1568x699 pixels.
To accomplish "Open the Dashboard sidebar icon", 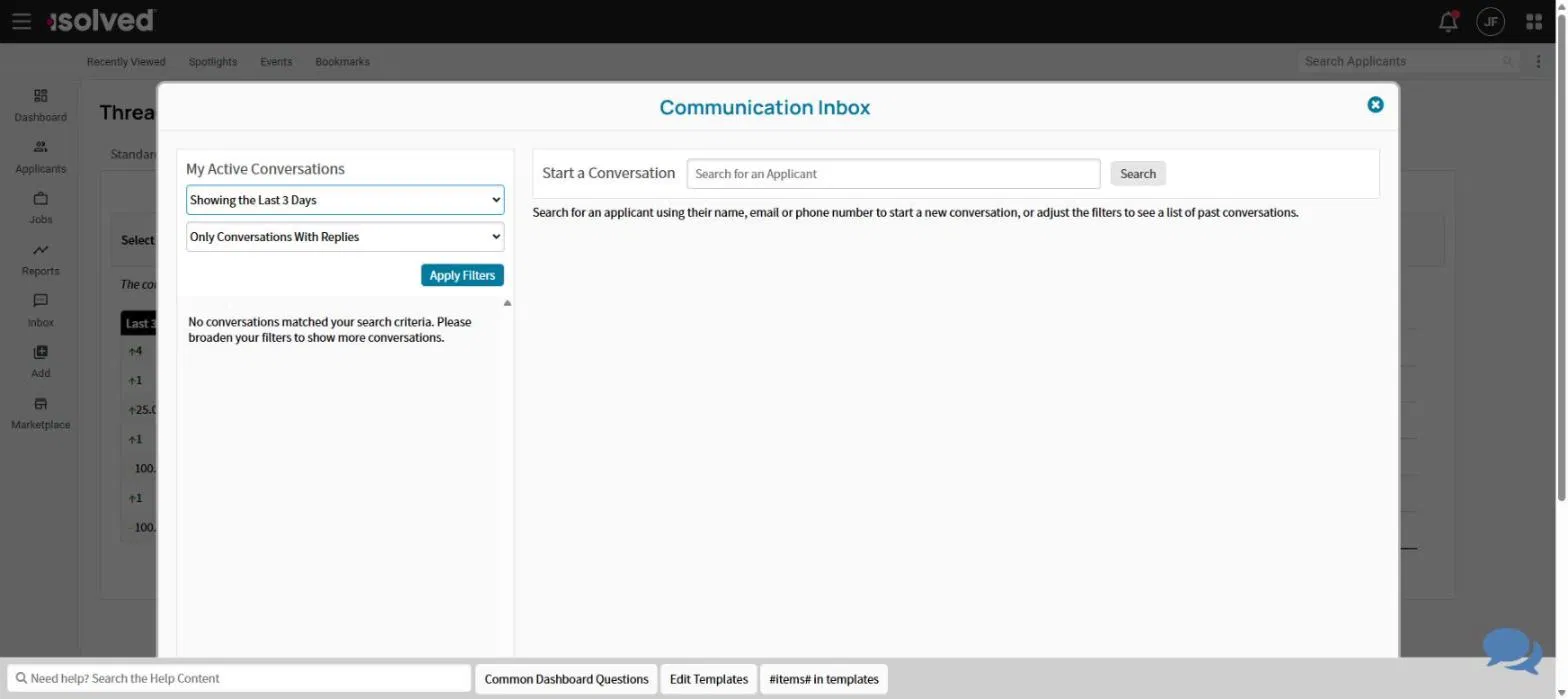I will click(x=41, y=105).
